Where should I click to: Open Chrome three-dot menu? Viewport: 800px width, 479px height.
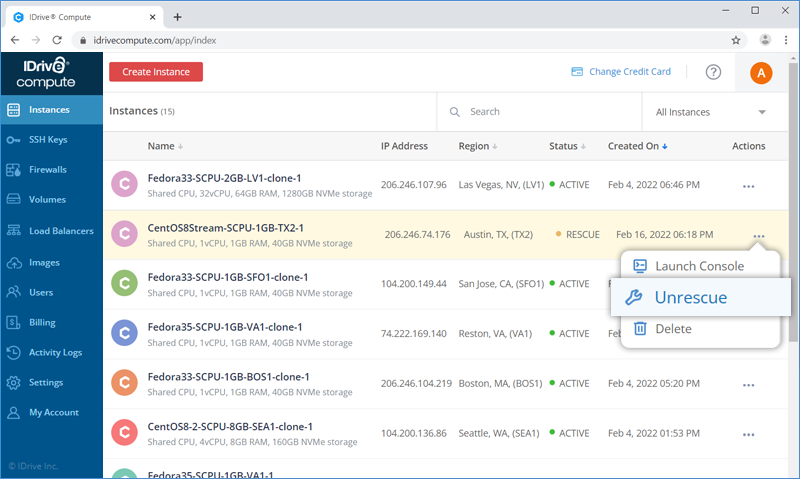pyautogui.click(x=786, y=40)
